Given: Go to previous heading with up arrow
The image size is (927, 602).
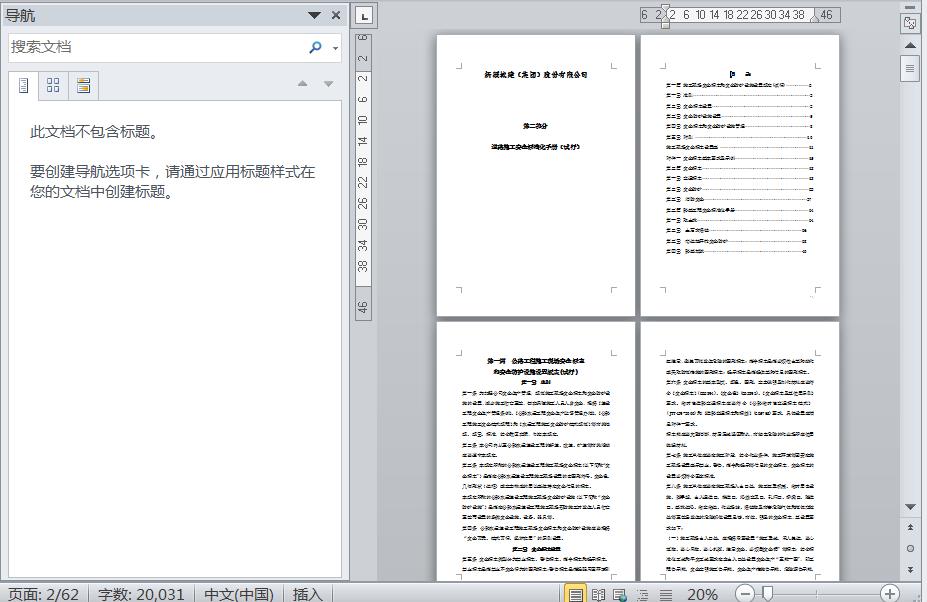Looking at the screenshot, I should coord(302,84).
